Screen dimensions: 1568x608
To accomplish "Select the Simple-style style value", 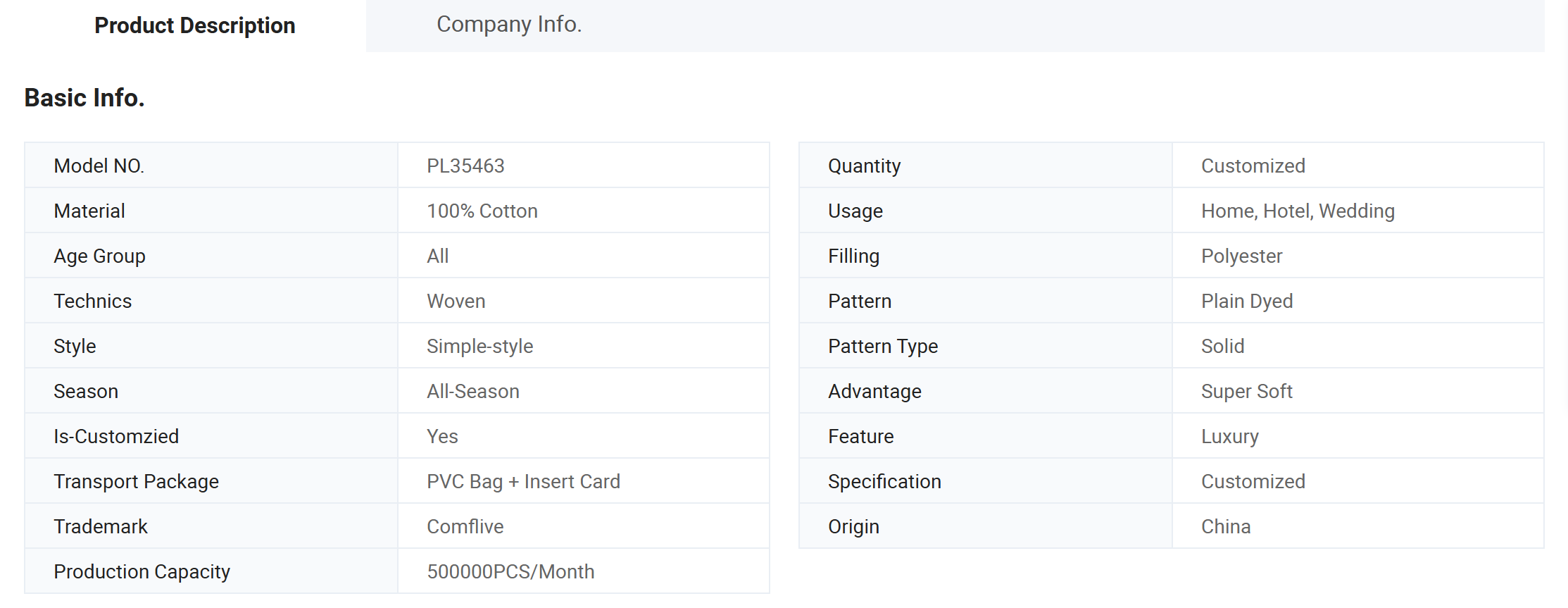I will 479,346.
